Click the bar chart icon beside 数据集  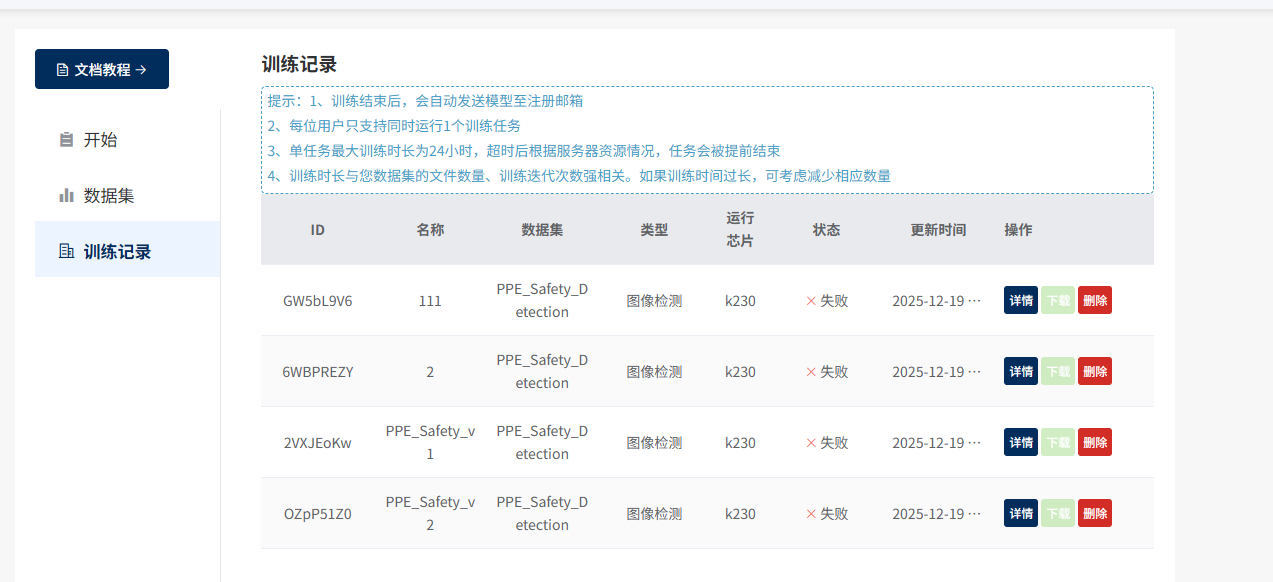[67, 196]
